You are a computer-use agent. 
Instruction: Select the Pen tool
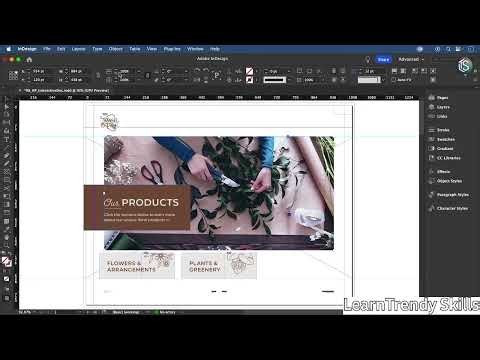click(7, 155)
